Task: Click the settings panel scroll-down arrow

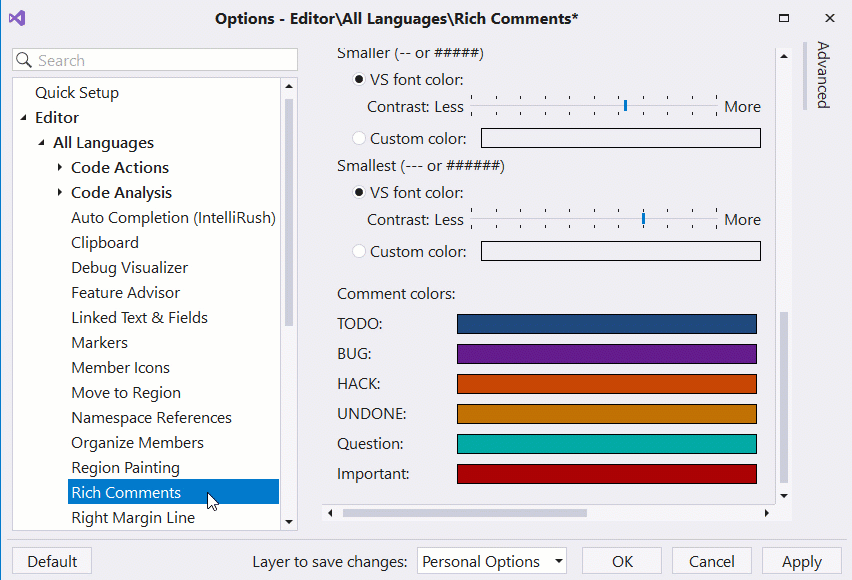Action: (x=784, y=495)
